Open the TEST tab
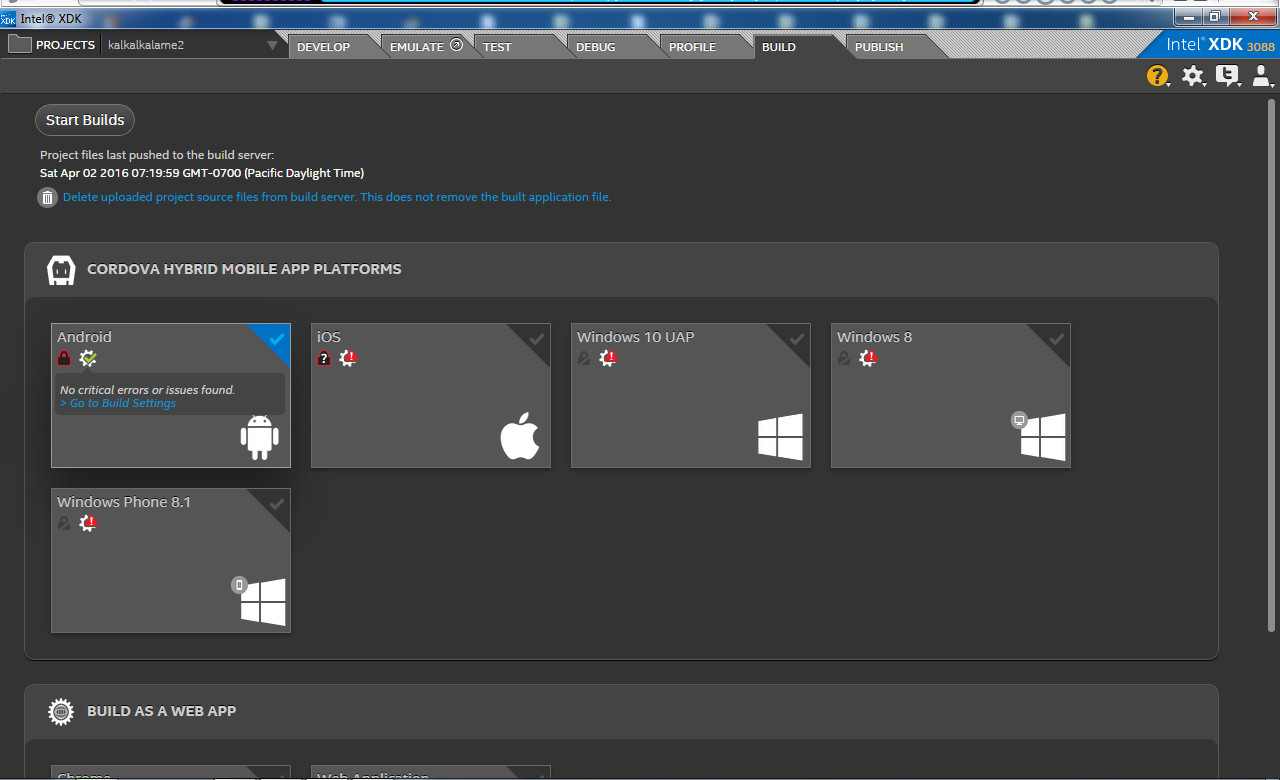 coord(497,47)
